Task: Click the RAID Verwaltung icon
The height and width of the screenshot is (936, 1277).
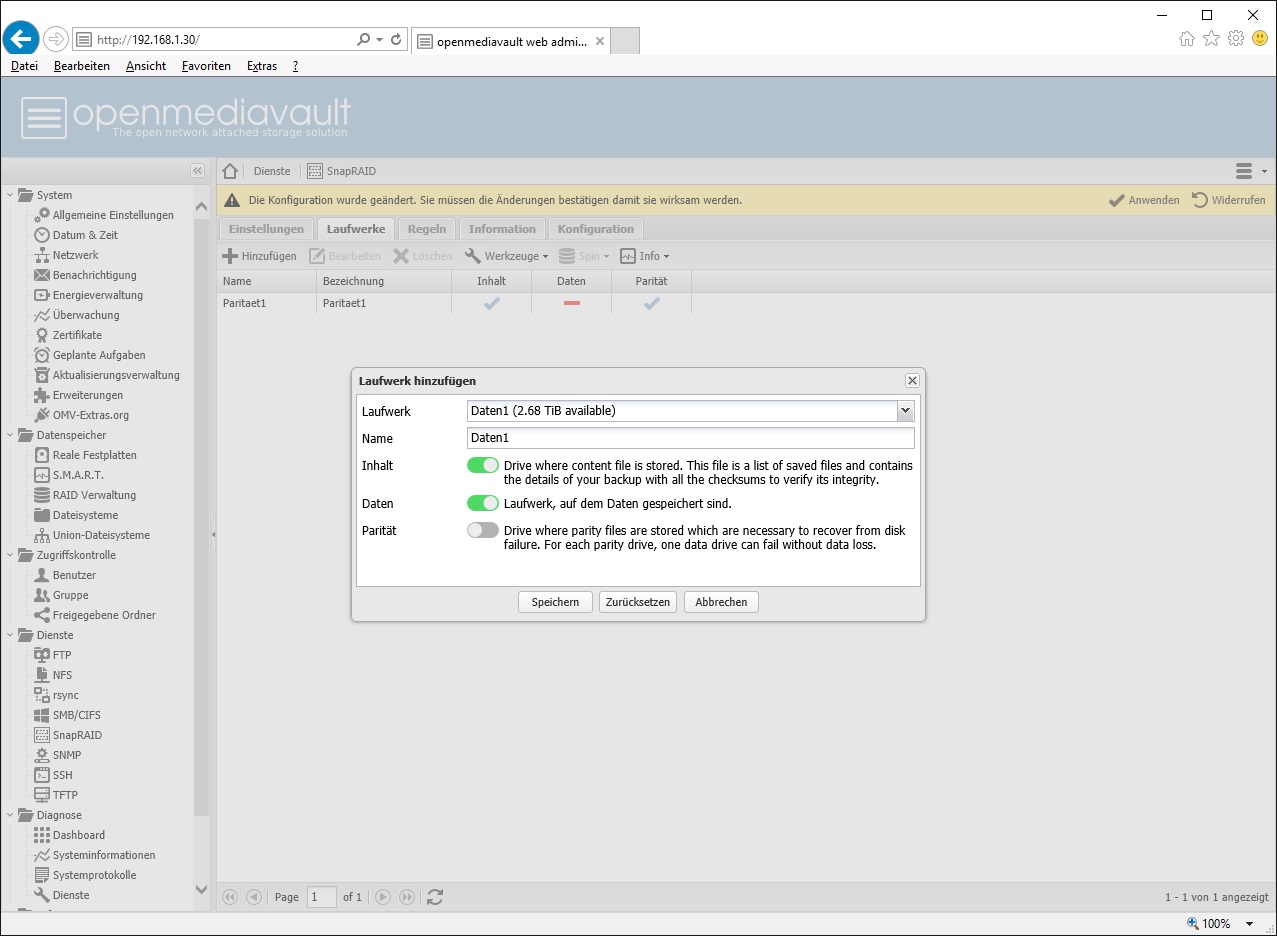Action: tap(42, 495)
